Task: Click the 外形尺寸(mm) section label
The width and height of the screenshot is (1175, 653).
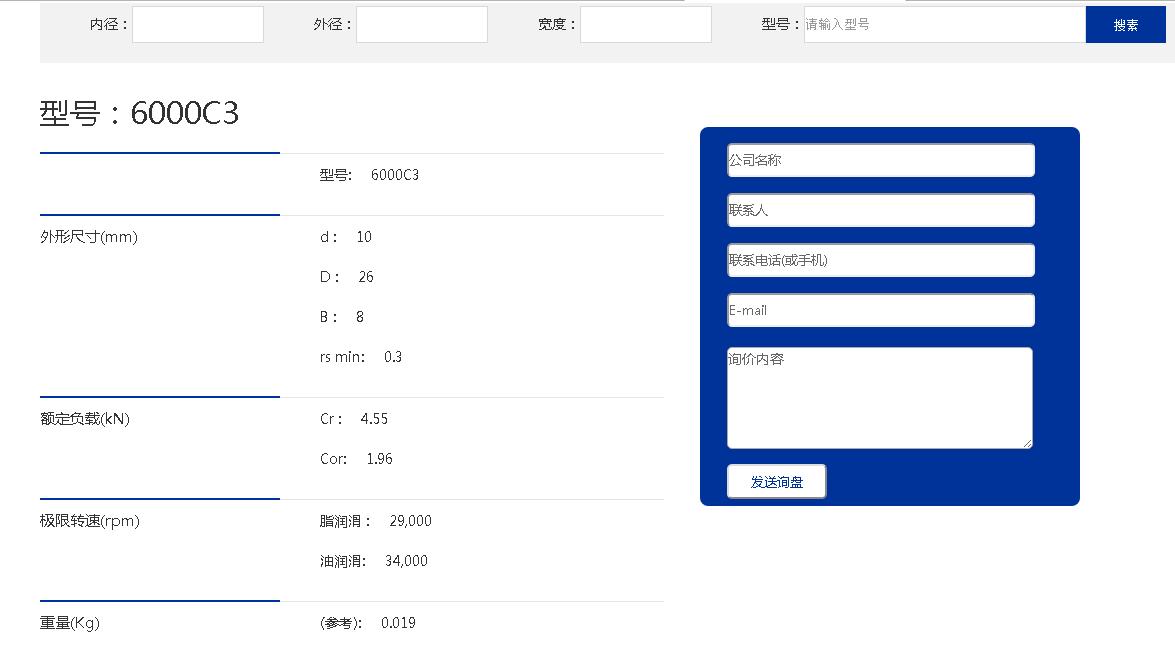Action: pos(89,237)
